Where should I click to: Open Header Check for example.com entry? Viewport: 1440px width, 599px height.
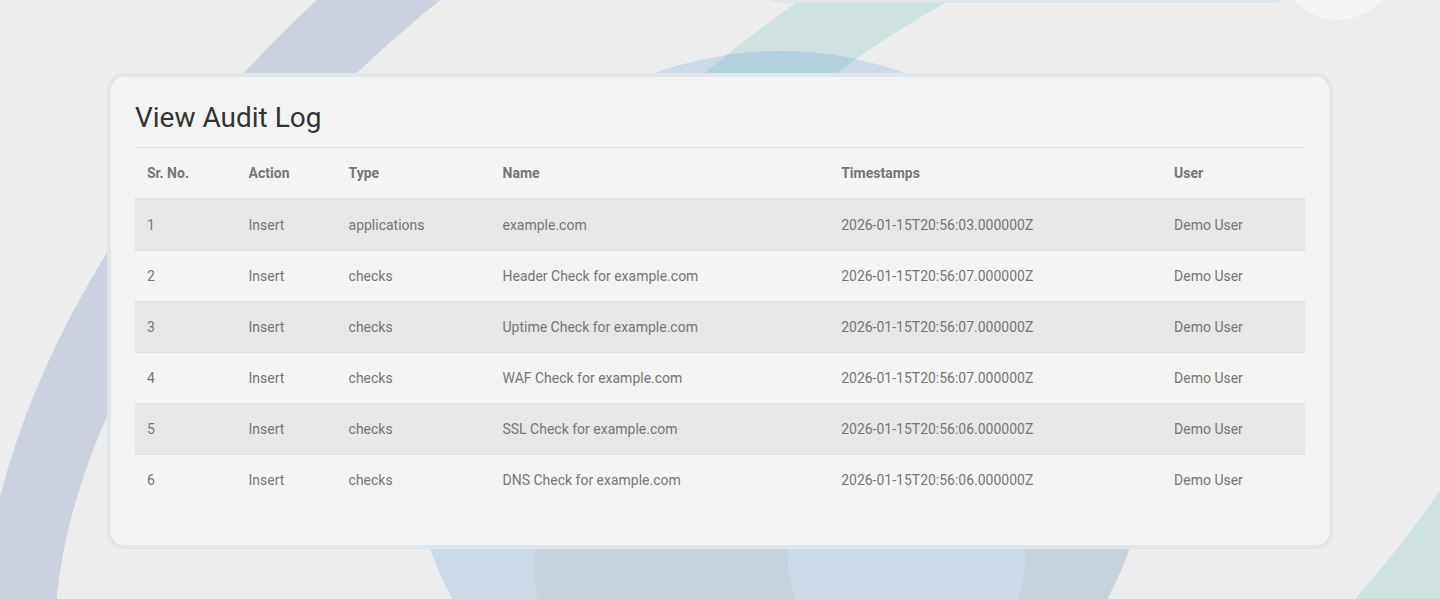pos(600,275)
